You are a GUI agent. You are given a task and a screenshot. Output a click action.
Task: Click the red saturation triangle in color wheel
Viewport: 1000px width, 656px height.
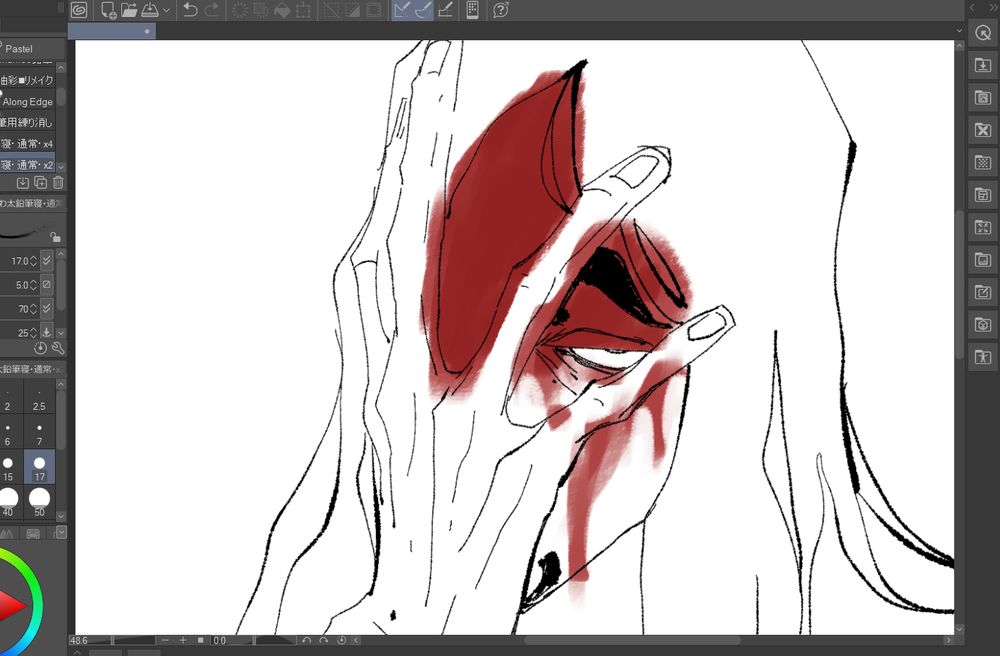[x=10, y=606]
